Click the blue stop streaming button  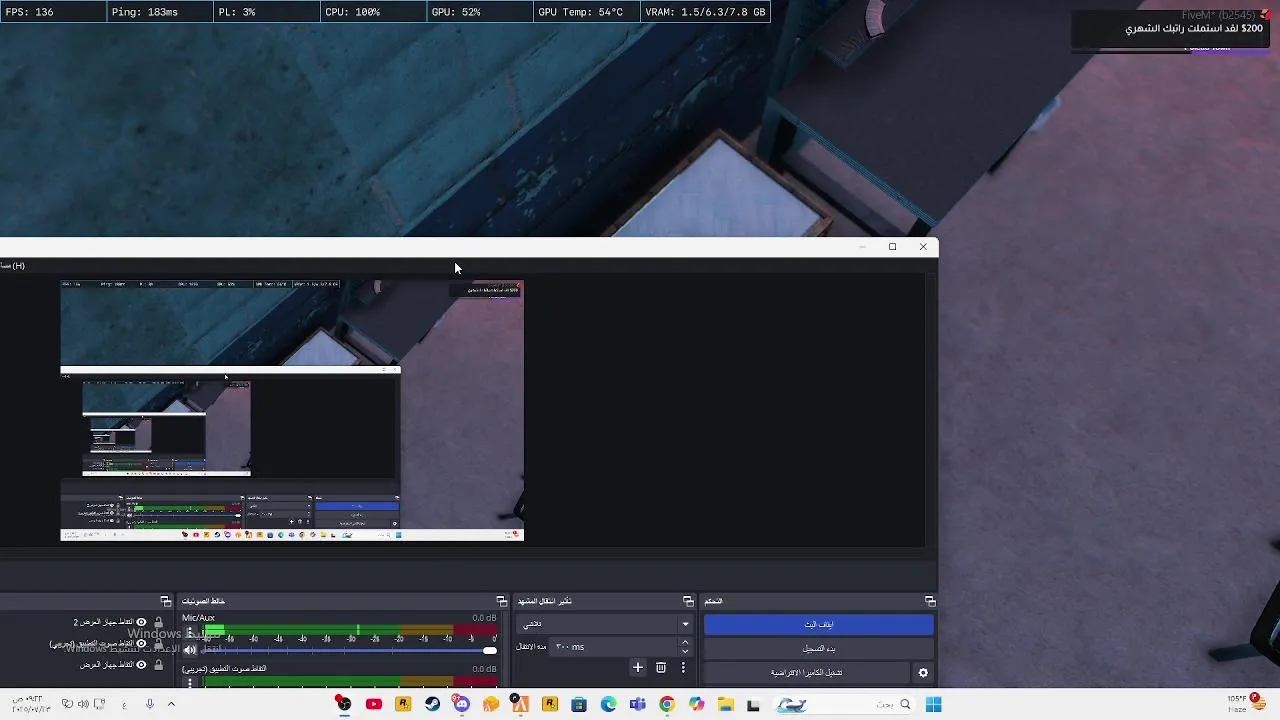point(819,624)
